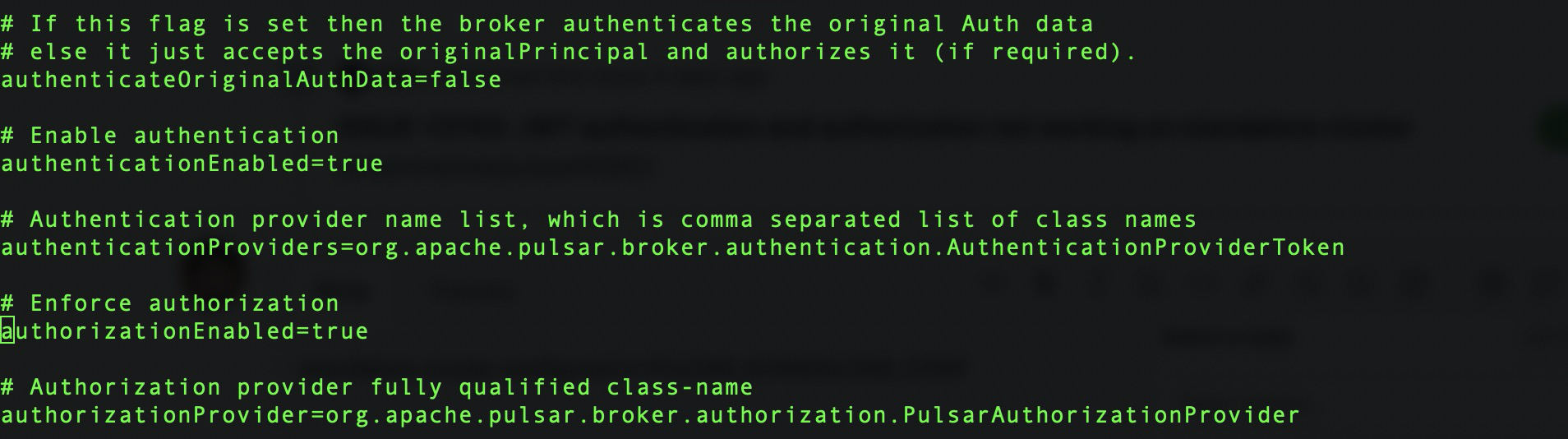
Task: Click AuthenticationProviderToken class name
Action: (x=1146, y=248)
